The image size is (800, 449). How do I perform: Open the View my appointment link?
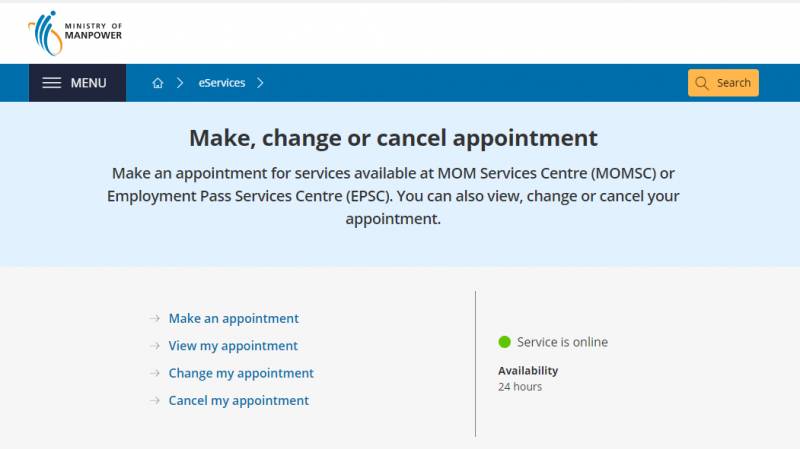[233, 346]
